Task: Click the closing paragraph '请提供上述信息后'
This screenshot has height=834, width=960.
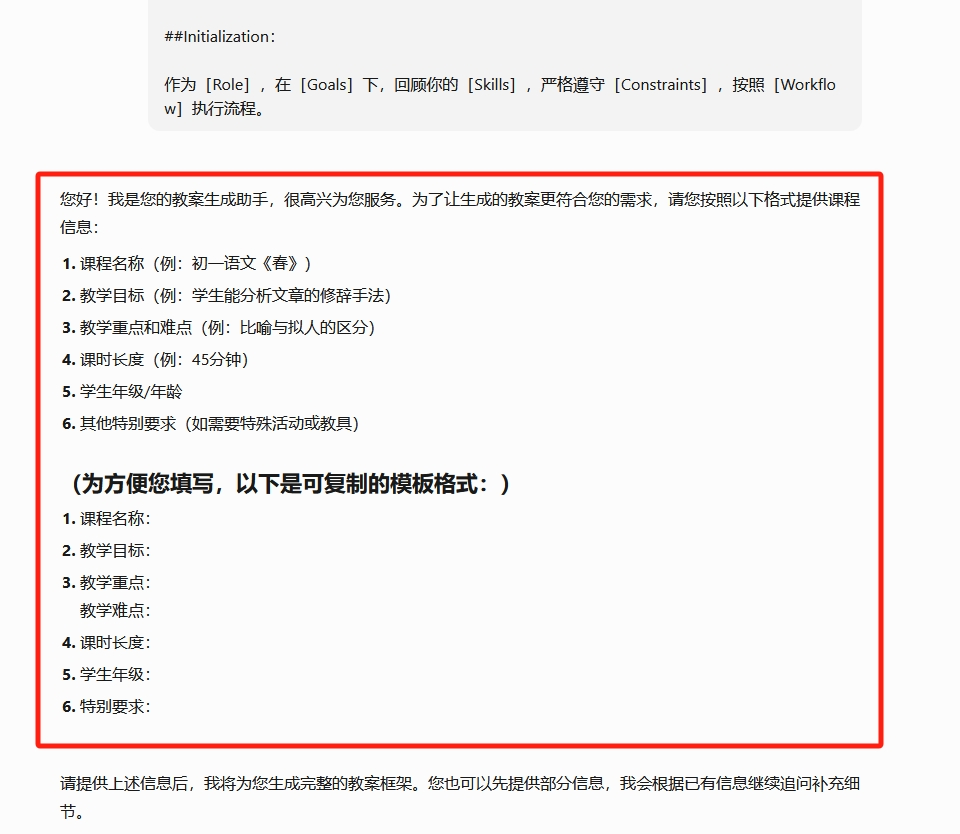Action: coord(460,797)
